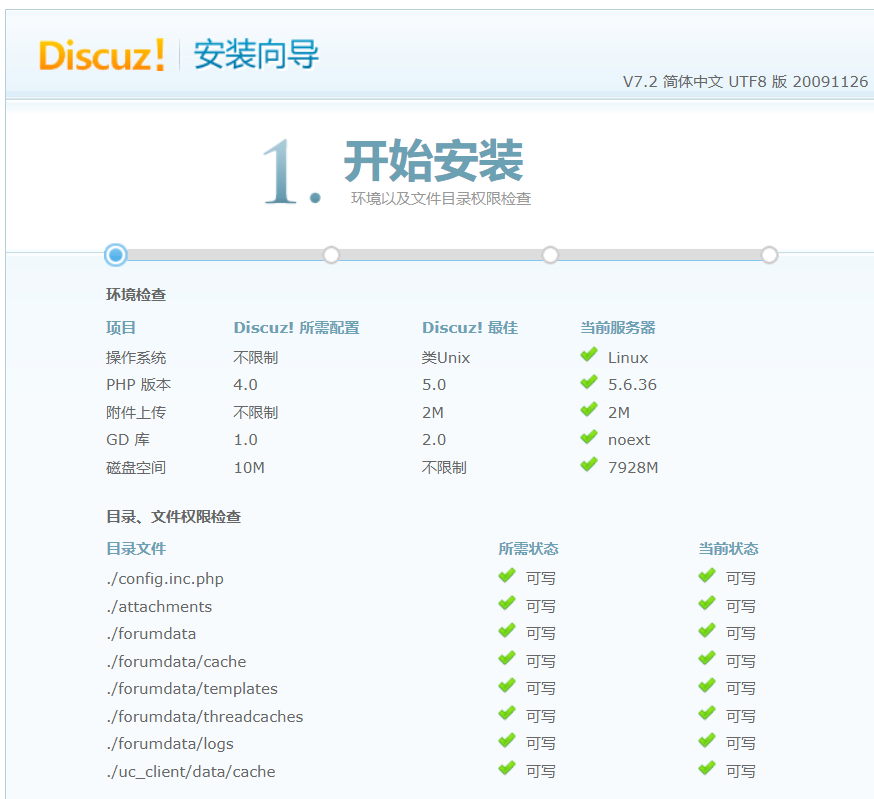Image resolution: width=874 pixels, height=799 pixels.
Task: Click the ./uc_client/data/cache directory name
Action: point(191,772)
